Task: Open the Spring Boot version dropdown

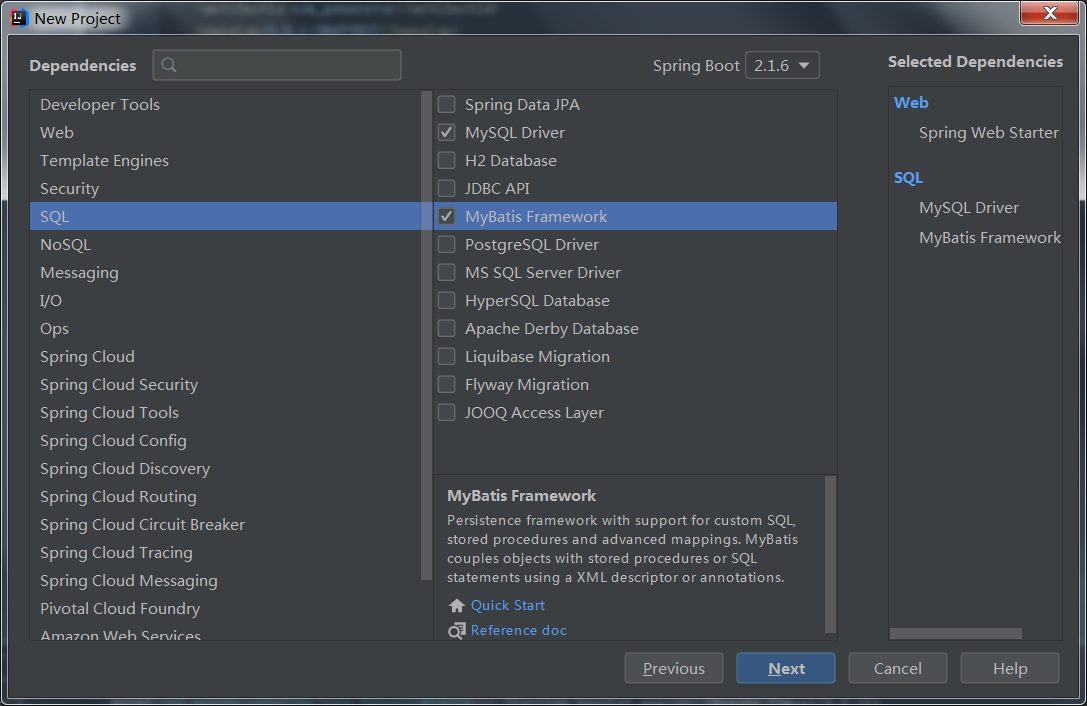Action: pos(782,65)
